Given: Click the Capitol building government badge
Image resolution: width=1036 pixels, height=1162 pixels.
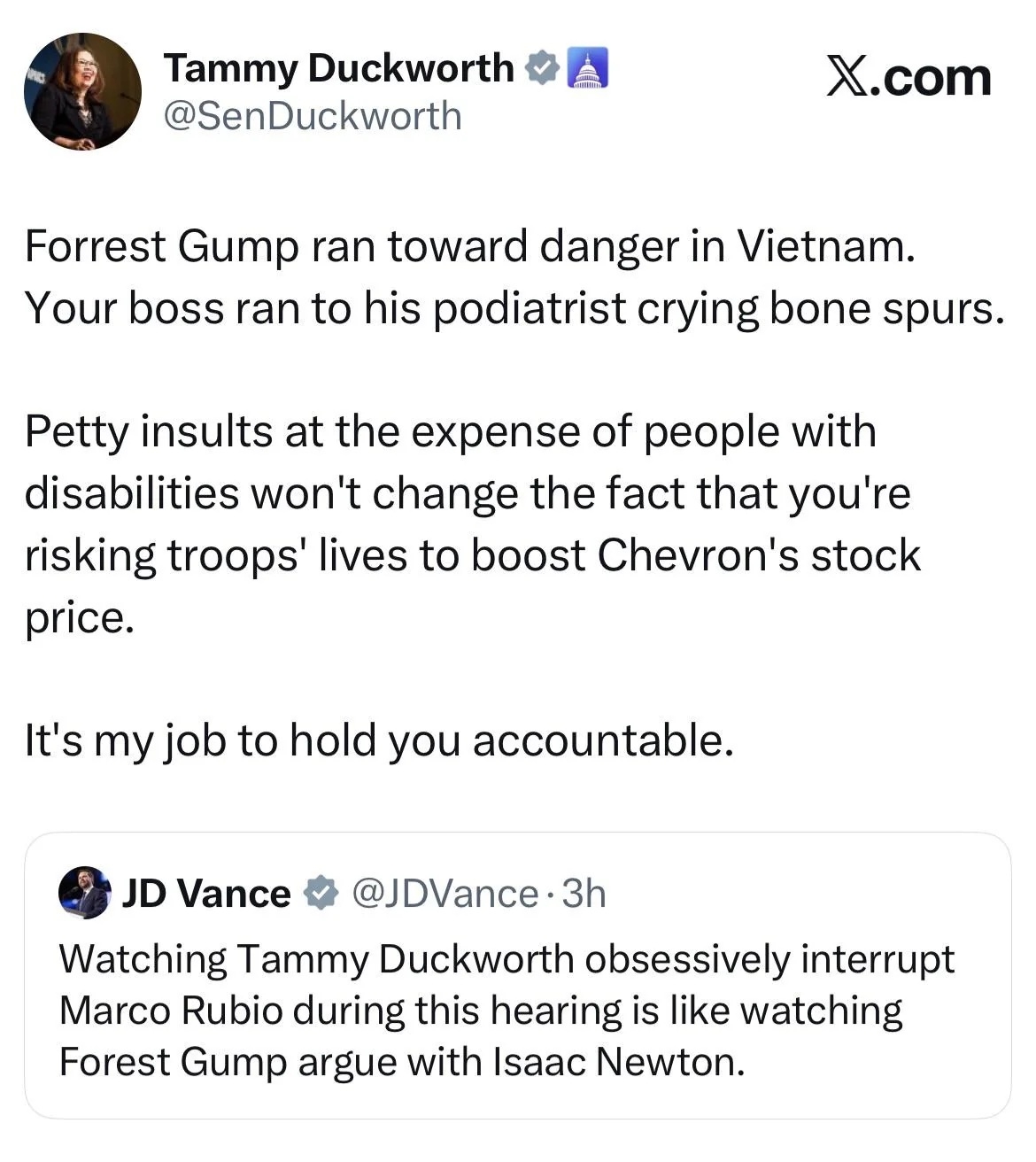Looking at the screenshot, I should click(x=584, y=68).
